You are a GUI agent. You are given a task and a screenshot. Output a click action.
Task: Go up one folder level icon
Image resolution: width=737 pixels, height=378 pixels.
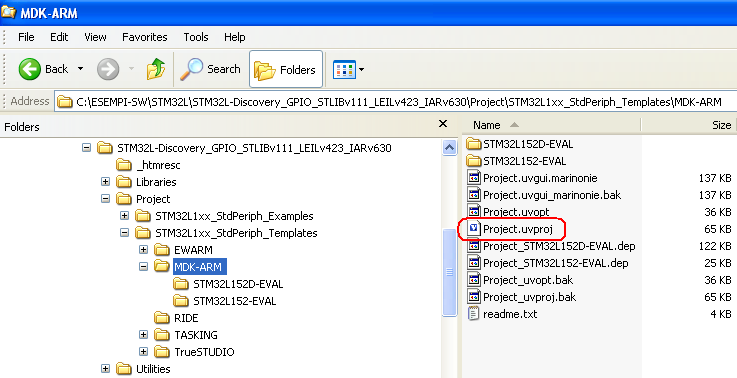156,69
